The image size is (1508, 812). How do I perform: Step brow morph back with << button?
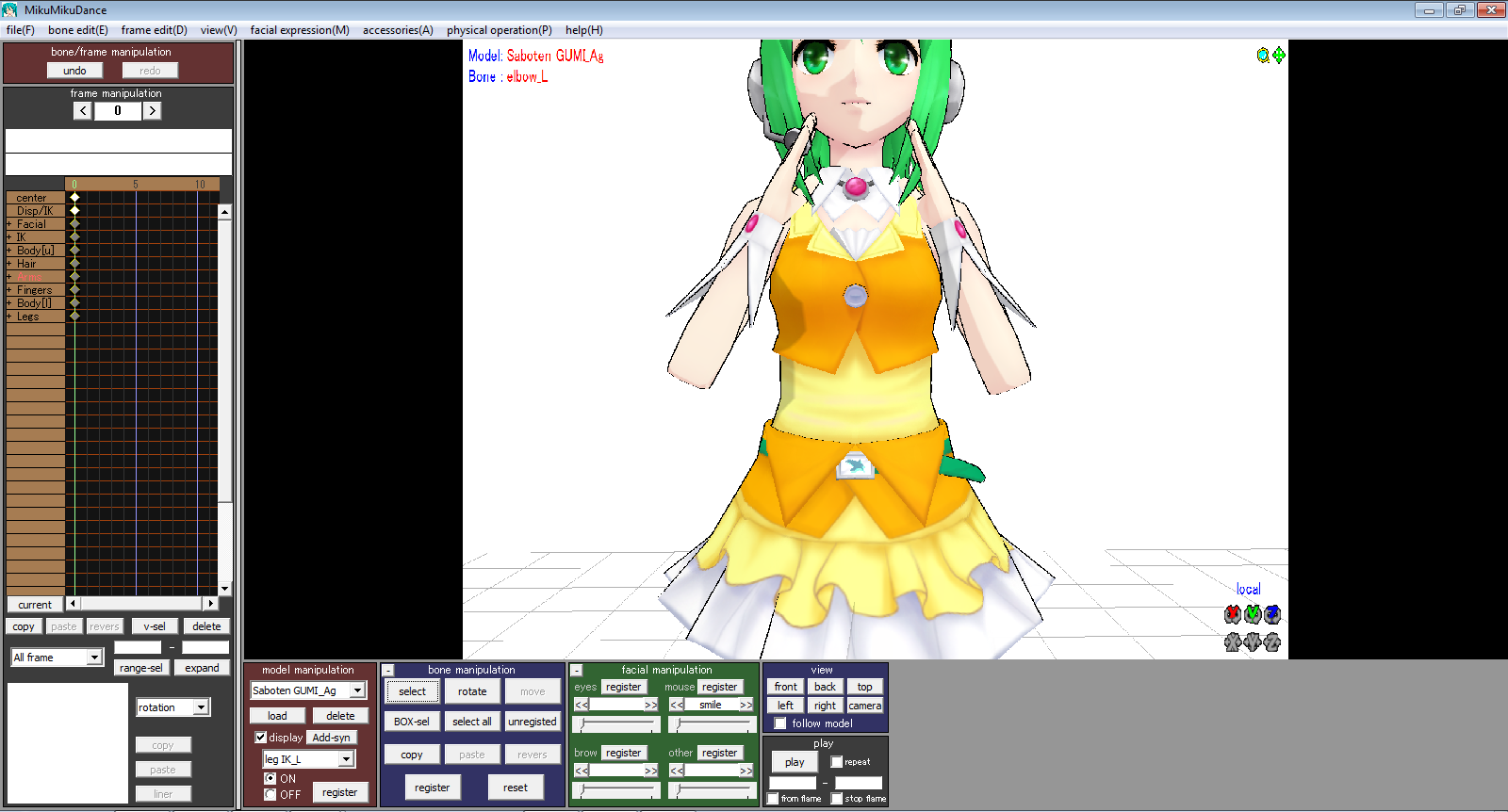[582, 771]
